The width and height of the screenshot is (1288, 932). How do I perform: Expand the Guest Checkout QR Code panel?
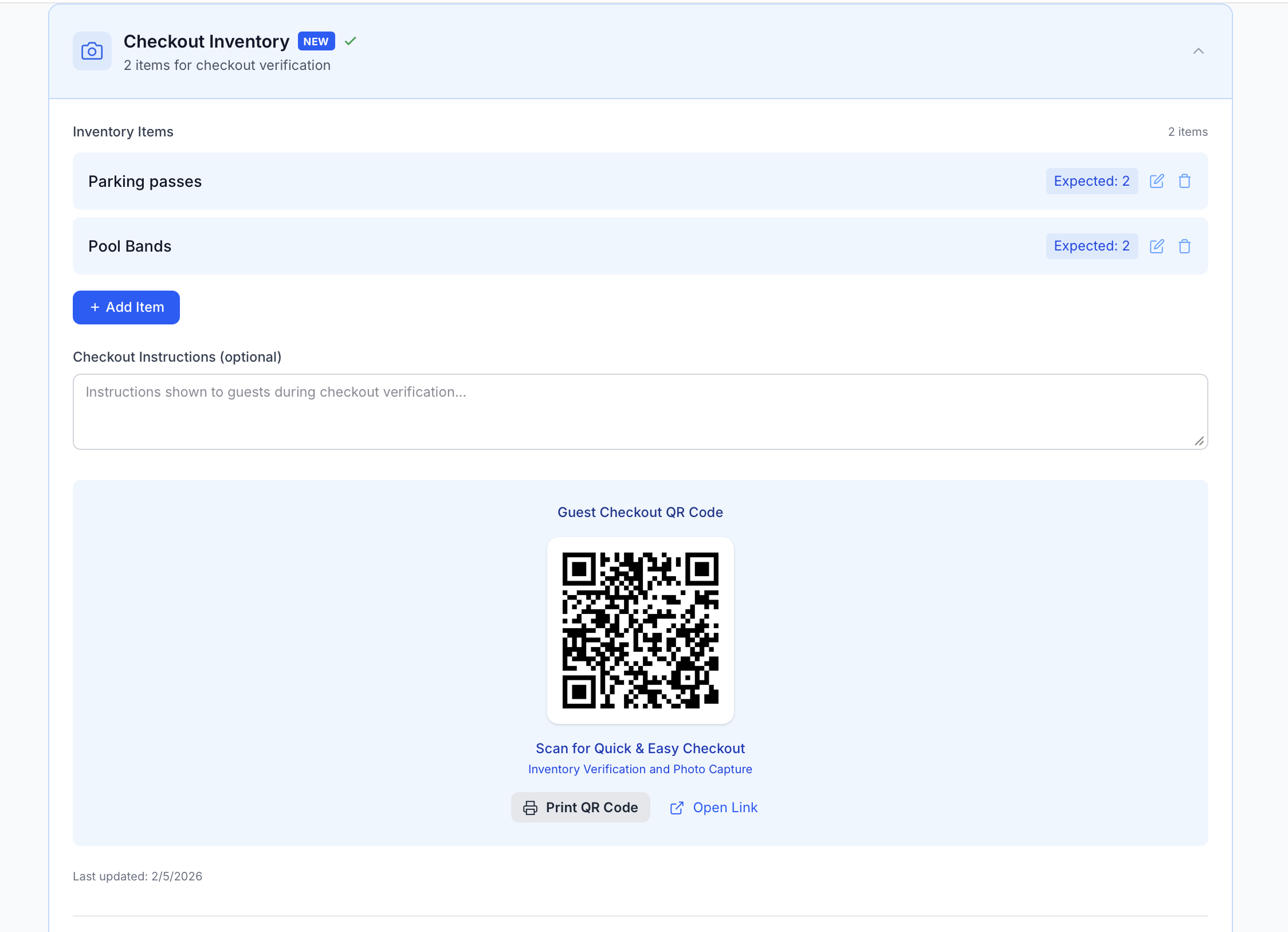pos(639,512)
